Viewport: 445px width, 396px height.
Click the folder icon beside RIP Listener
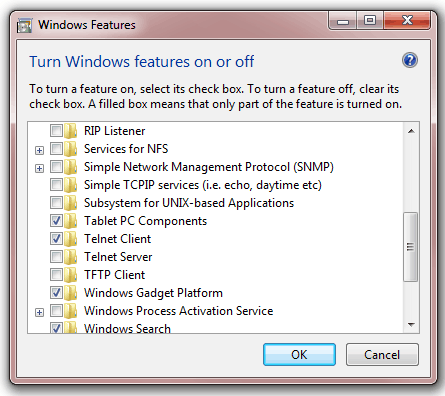tap(71, 131)
